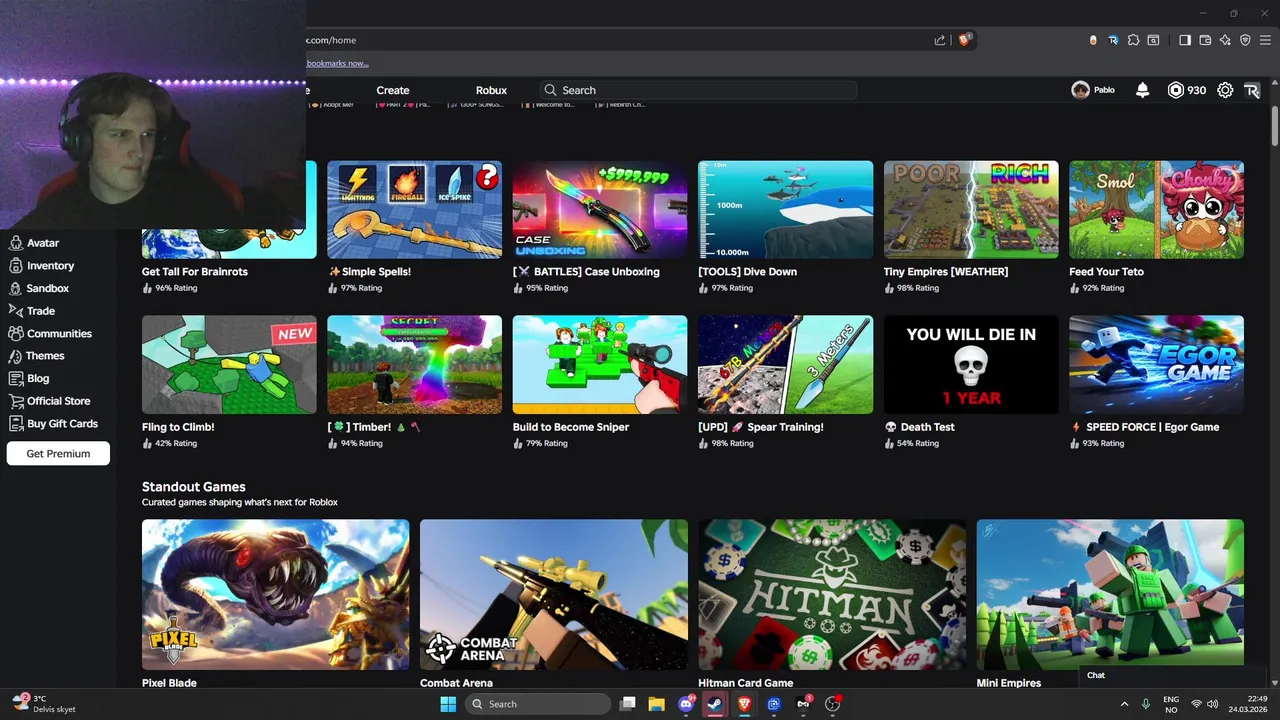The image size is (1280, 720).
Task: Open the Feed Your Teto thumbnail
Action: [1156, 210]
